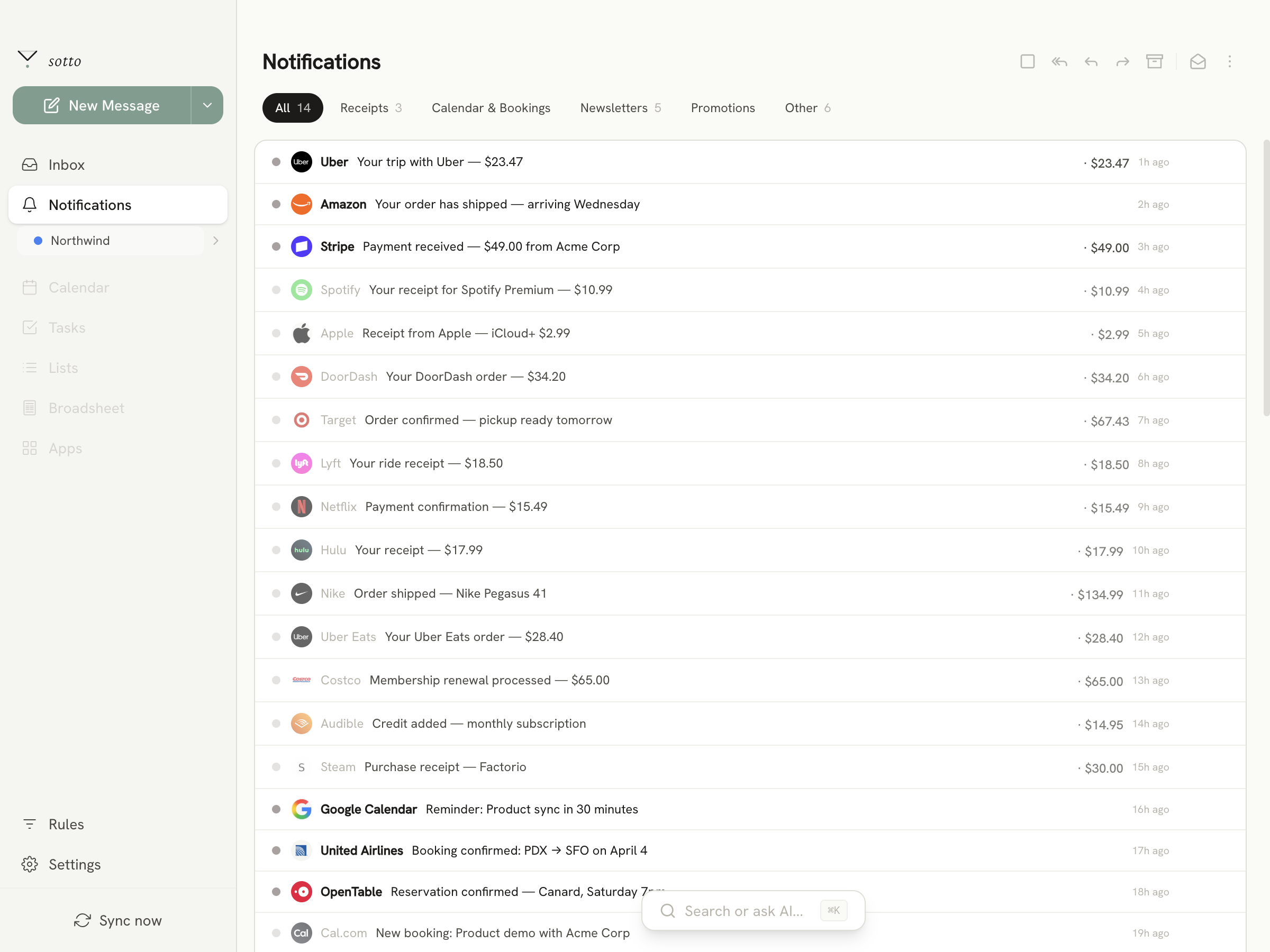Screen dimensions: 1270x952
Task: Forward a message with the forward arrow icon
Action: [1122, 61]
